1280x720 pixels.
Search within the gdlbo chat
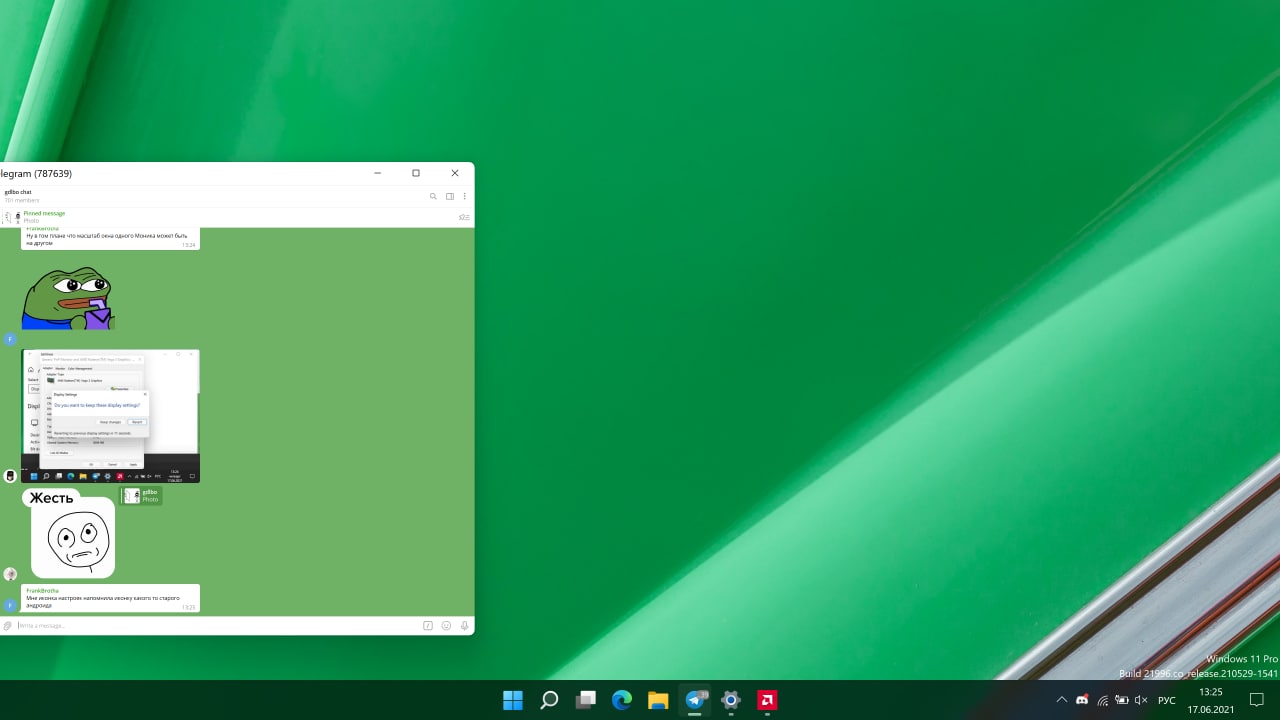[x=433, y=196]
